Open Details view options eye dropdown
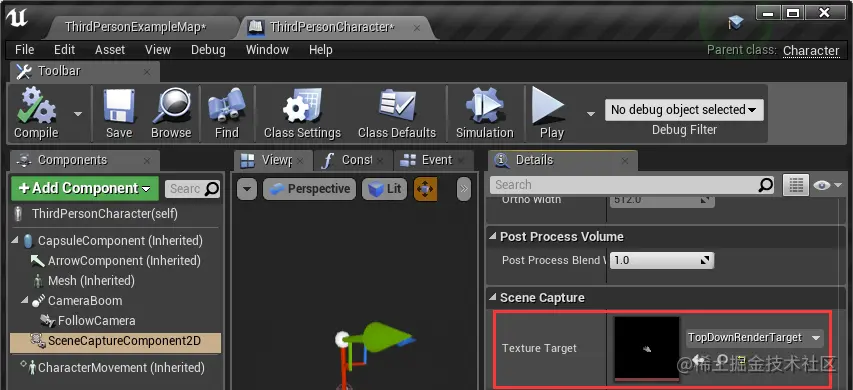Image resolution: width=853 pixels, height=390 pixels. point(827,185)
